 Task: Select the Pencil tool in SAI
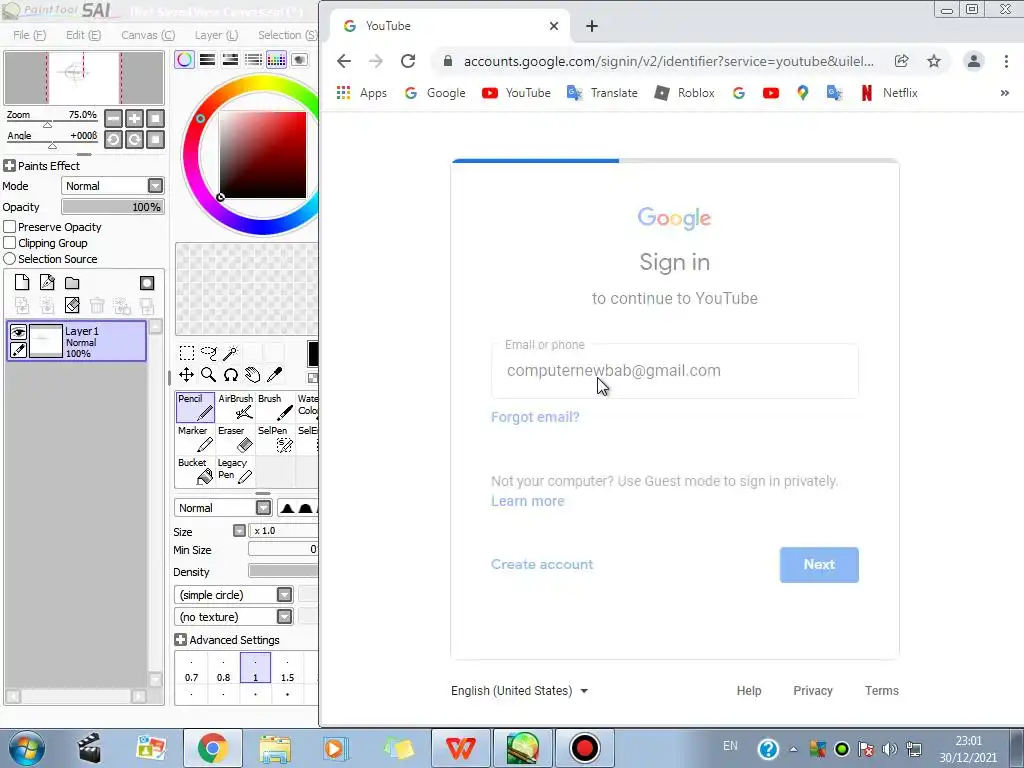(195, 407)
